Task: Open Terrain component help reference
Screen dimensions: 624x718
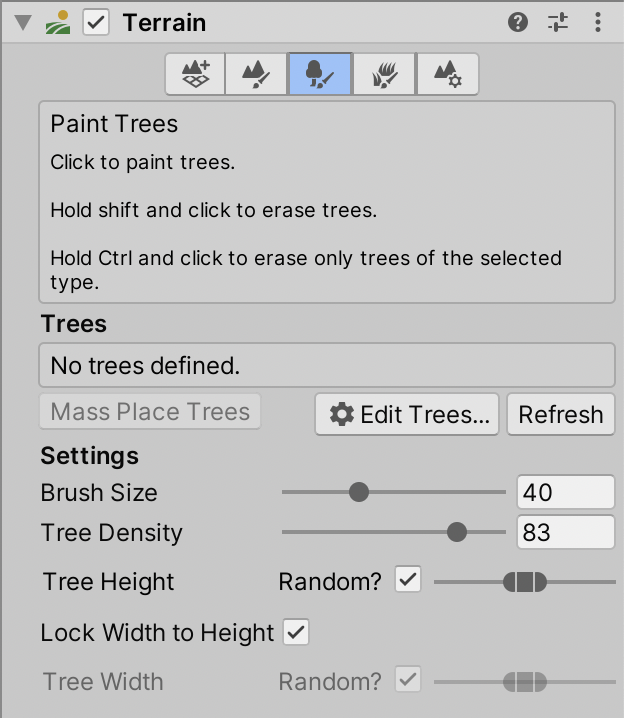Action: click(518, 22)
